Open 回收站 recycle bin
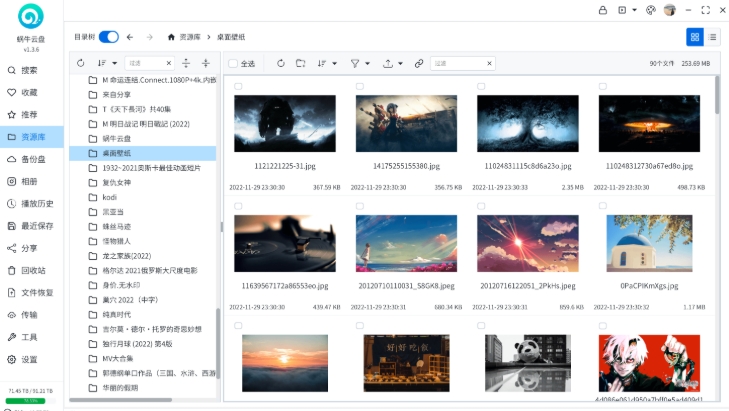The height and width of the screenshot is (411, 729). (x=33, y=270)
